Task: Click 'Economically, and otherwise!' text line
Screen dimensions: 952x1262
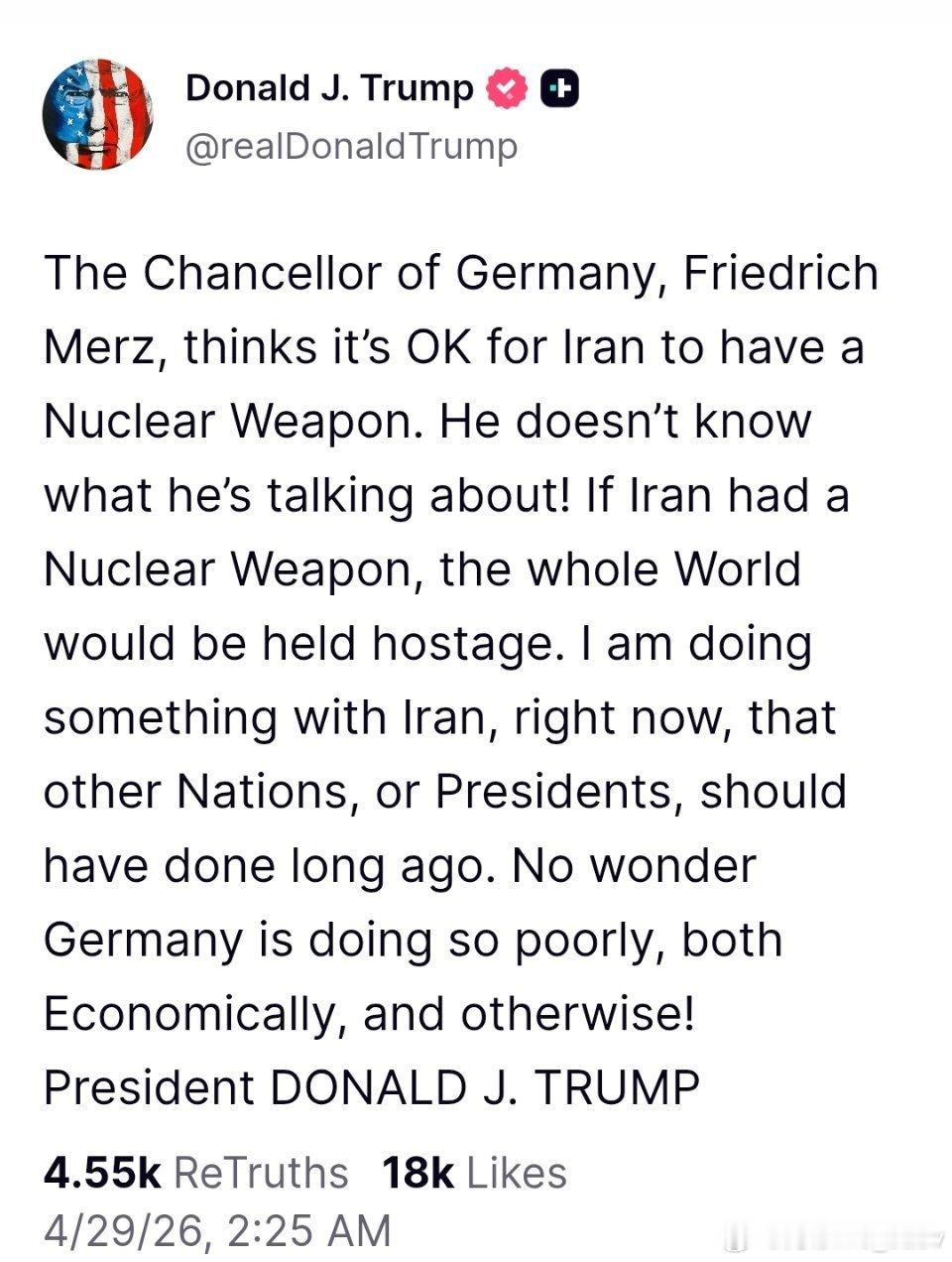Action: click(x=369, y=1013)
